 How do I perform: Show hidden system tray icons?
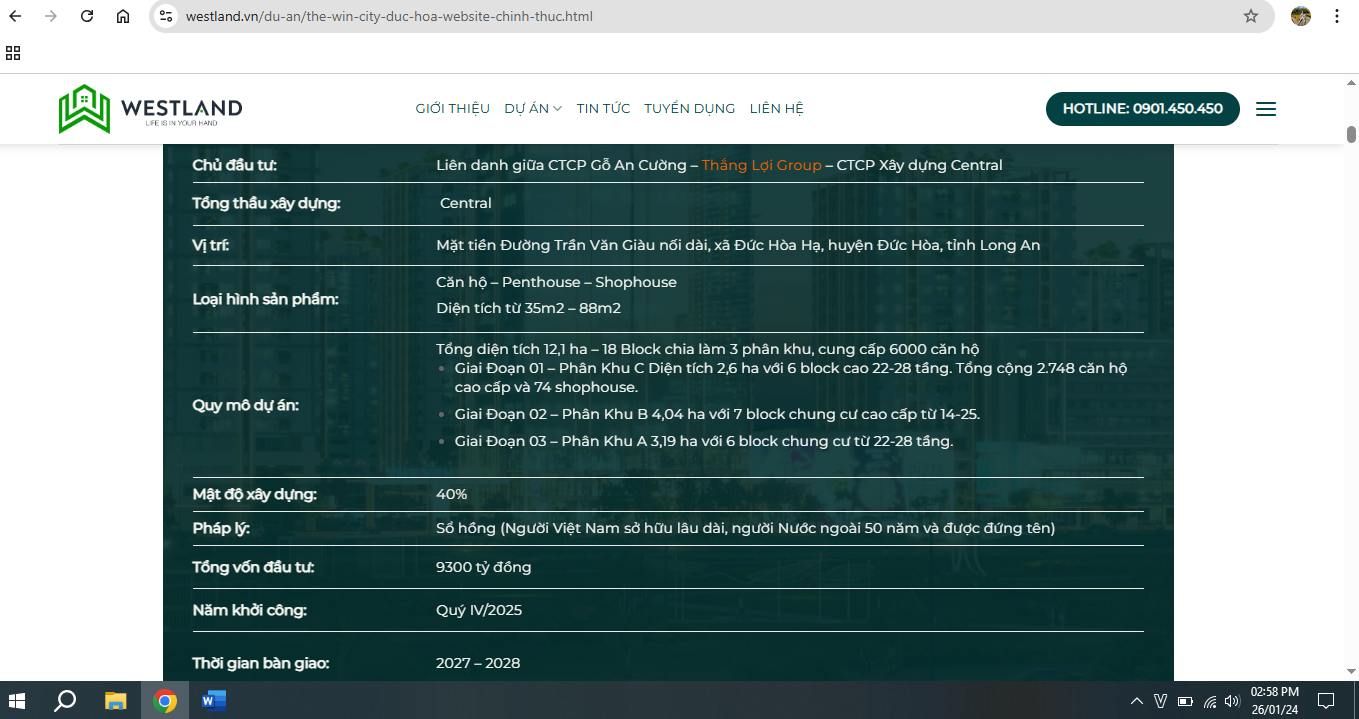tap(1136, 701)
